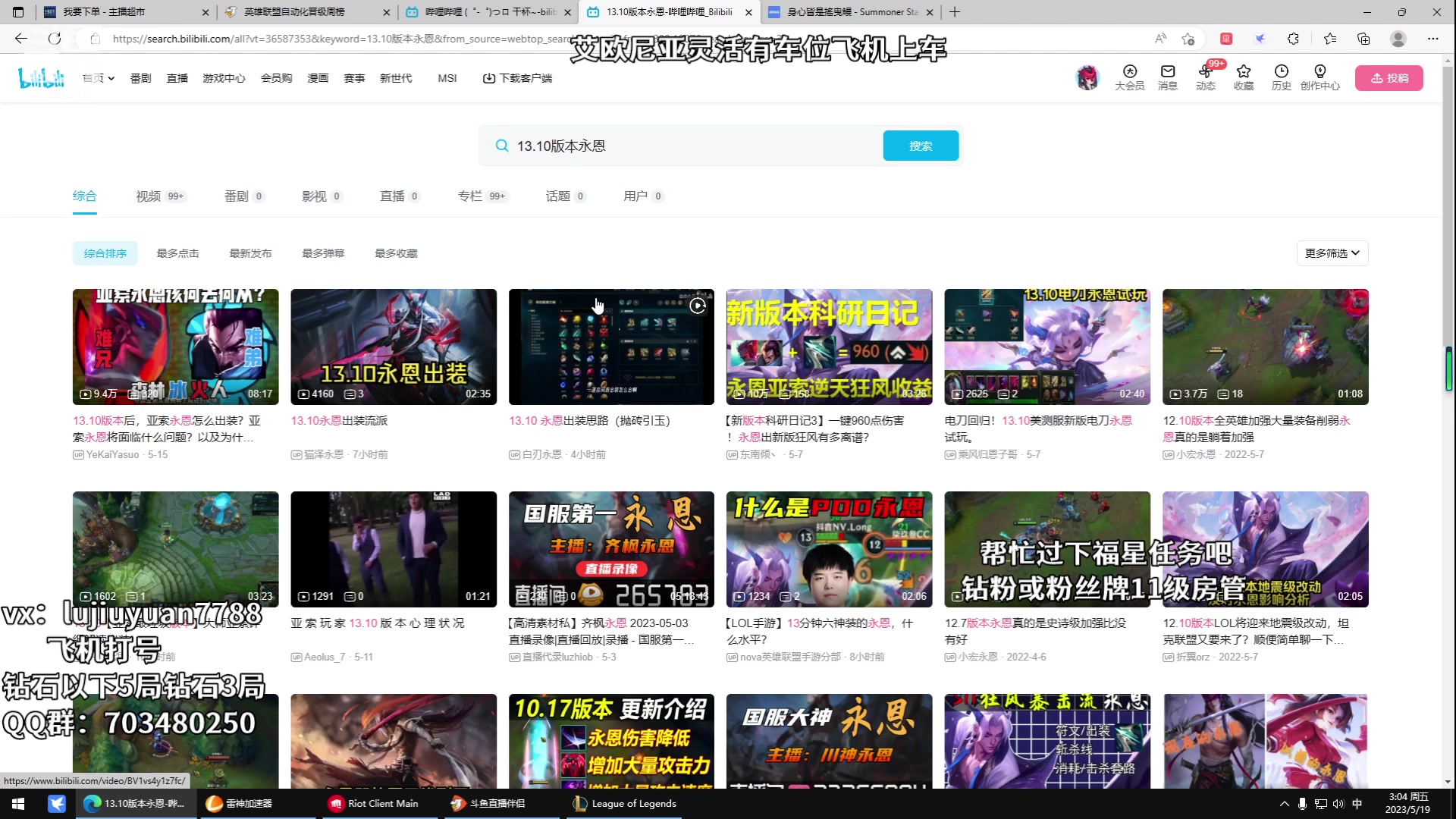Open browser collections icon
Image resolution: width=1456 pixels, height=819 pixels.
coord(1363,39)
